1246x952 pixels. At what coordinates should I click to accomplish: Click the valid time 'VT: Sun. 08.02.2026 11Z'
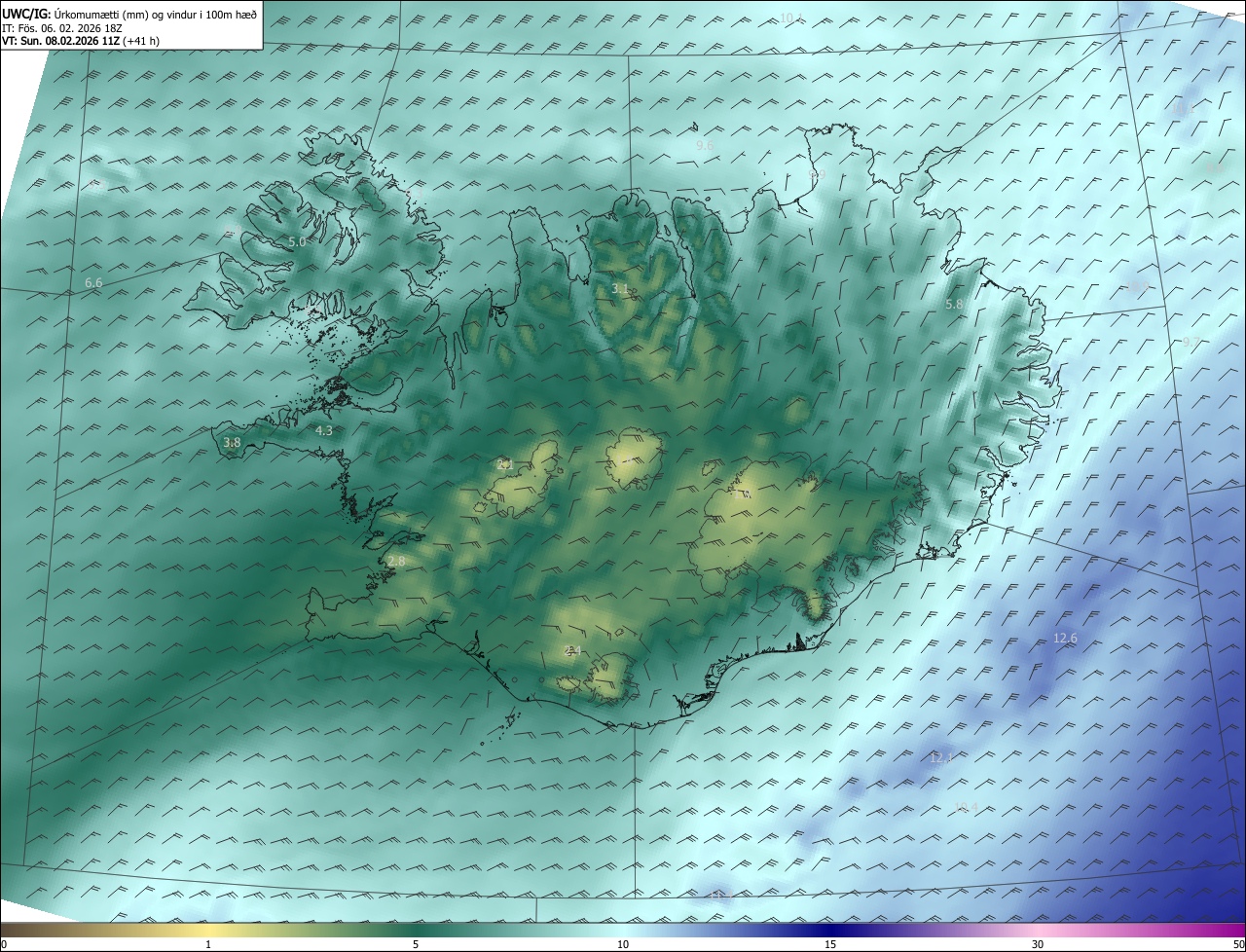pyautogui.click(x=62, y=41)
